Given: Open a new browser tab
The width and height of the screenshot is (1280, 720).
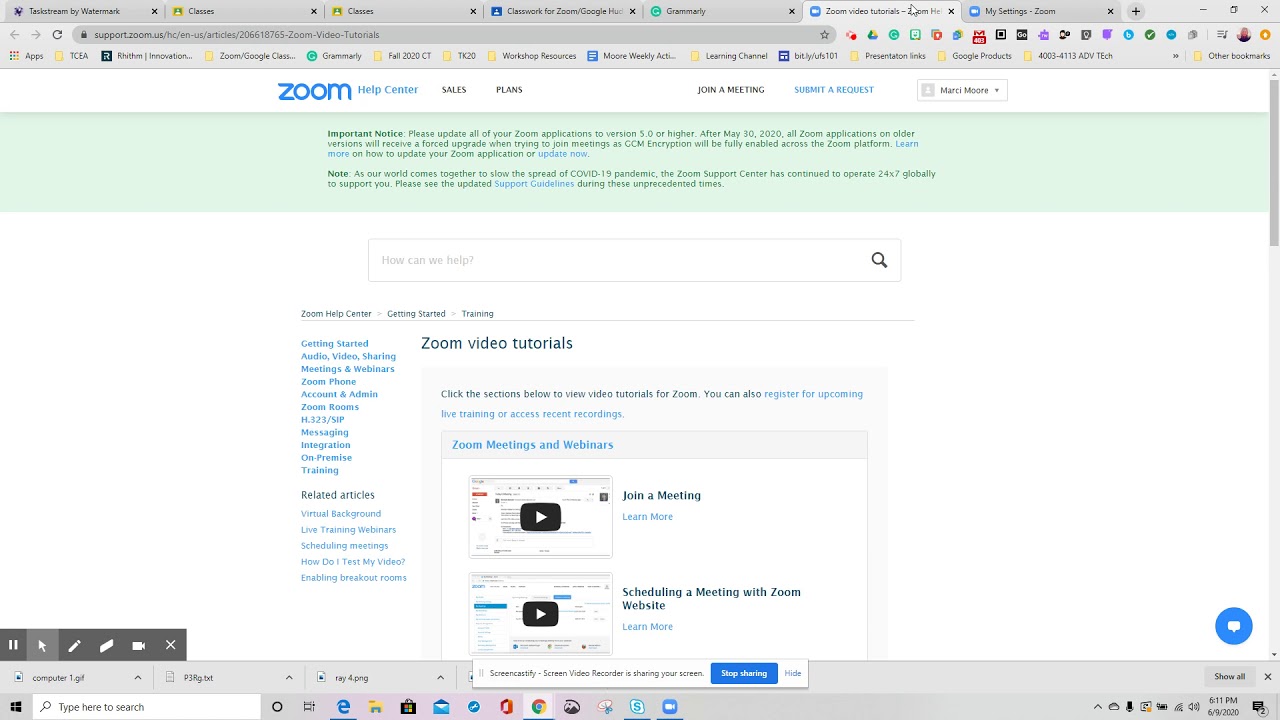Looking at the screenshot, I should click(1135, 11).
